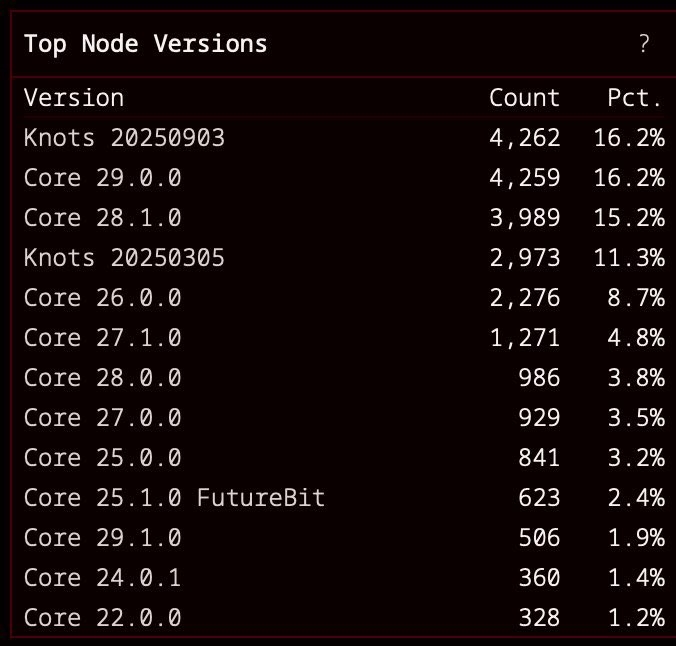
Task: Select the Core 25.1.0 FutureBit row
Action: [x=174, y=498]
